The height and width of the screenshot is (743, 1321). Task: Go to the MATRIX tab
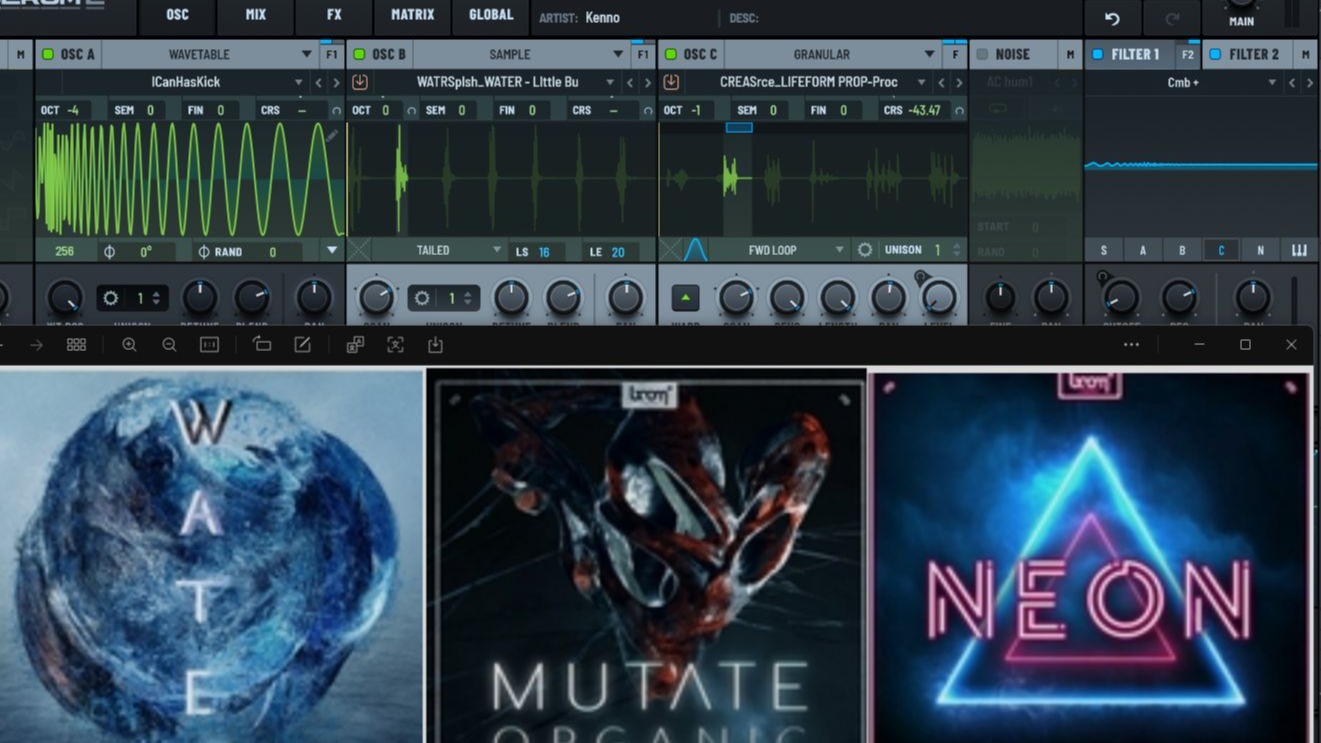click(412, 15)
